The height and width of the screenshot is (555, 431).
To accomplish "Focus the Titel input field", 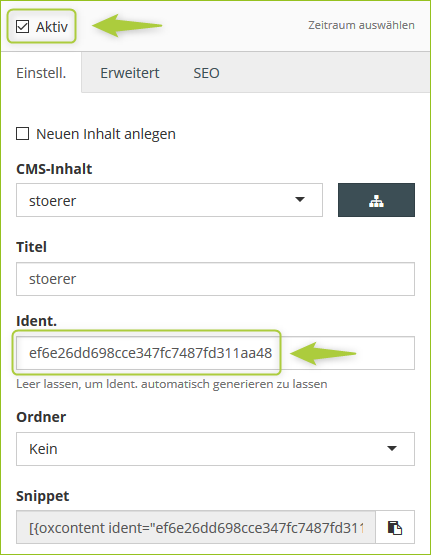I will tap(215, 279).
